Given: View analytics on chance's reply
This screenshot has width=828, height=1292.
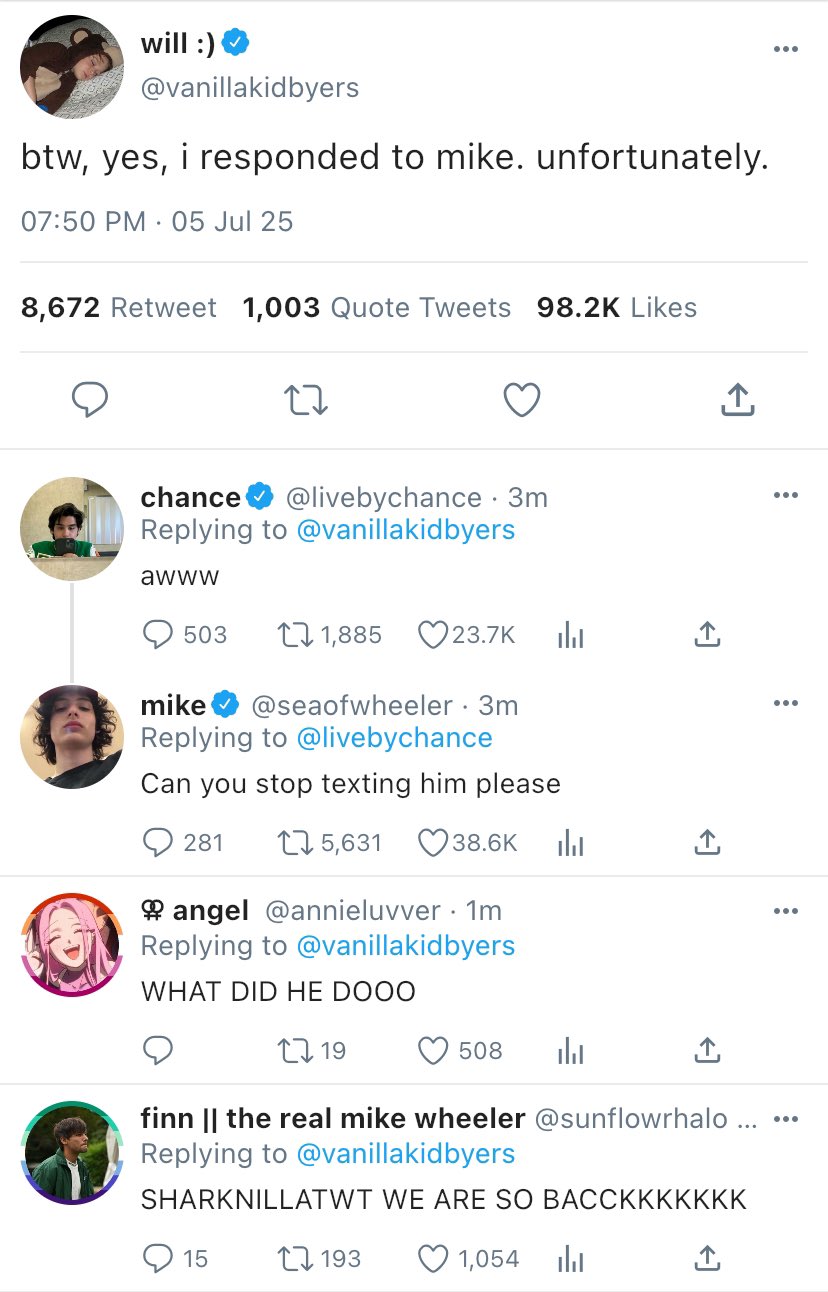Looking at the screenshot, I should click(570, 635).
